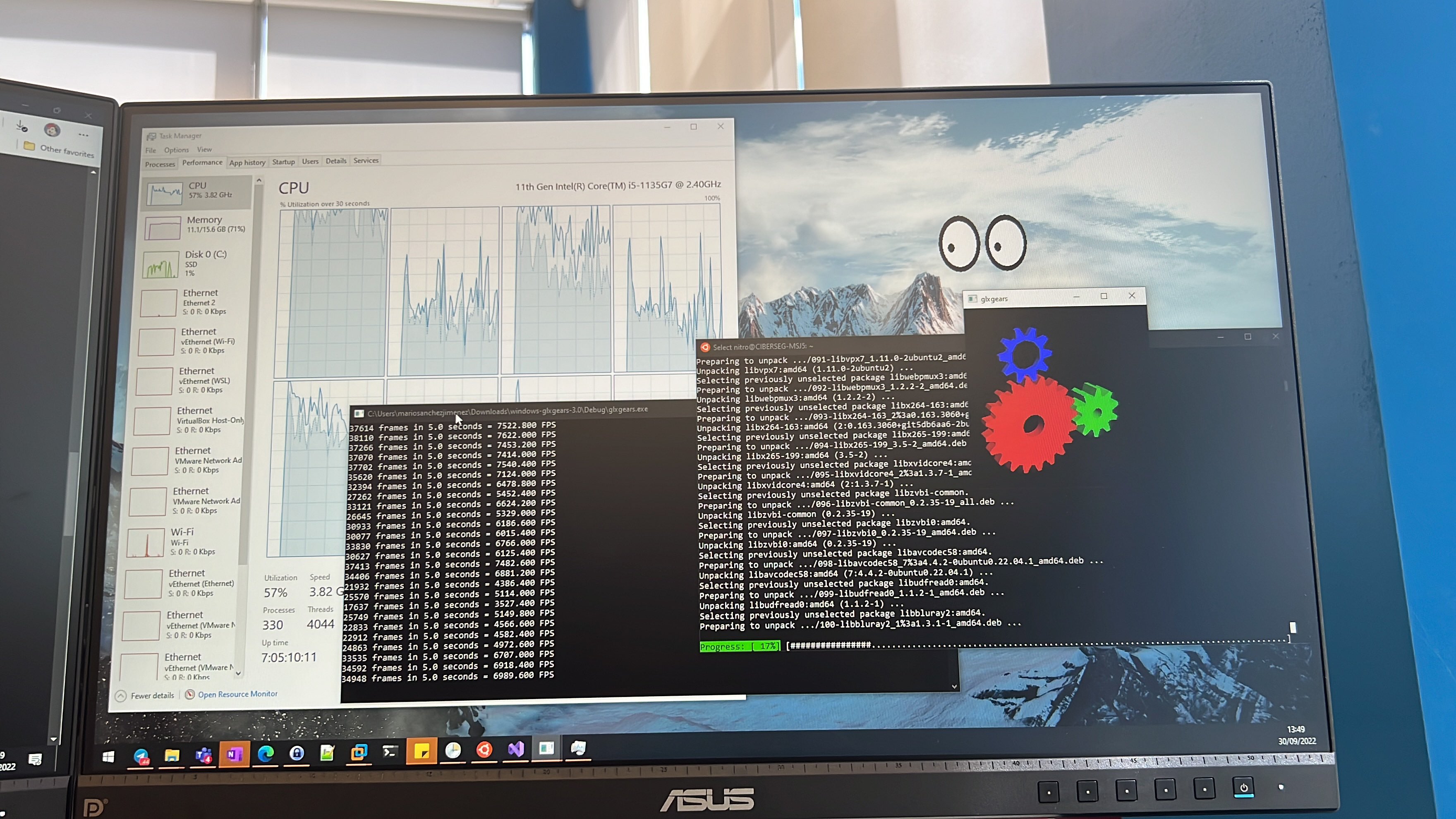Image resolution: width=1456 pixels, height=819 pixels.
Task: Switch to OneNote in the taskbar
Action: [x=235, y=754]
